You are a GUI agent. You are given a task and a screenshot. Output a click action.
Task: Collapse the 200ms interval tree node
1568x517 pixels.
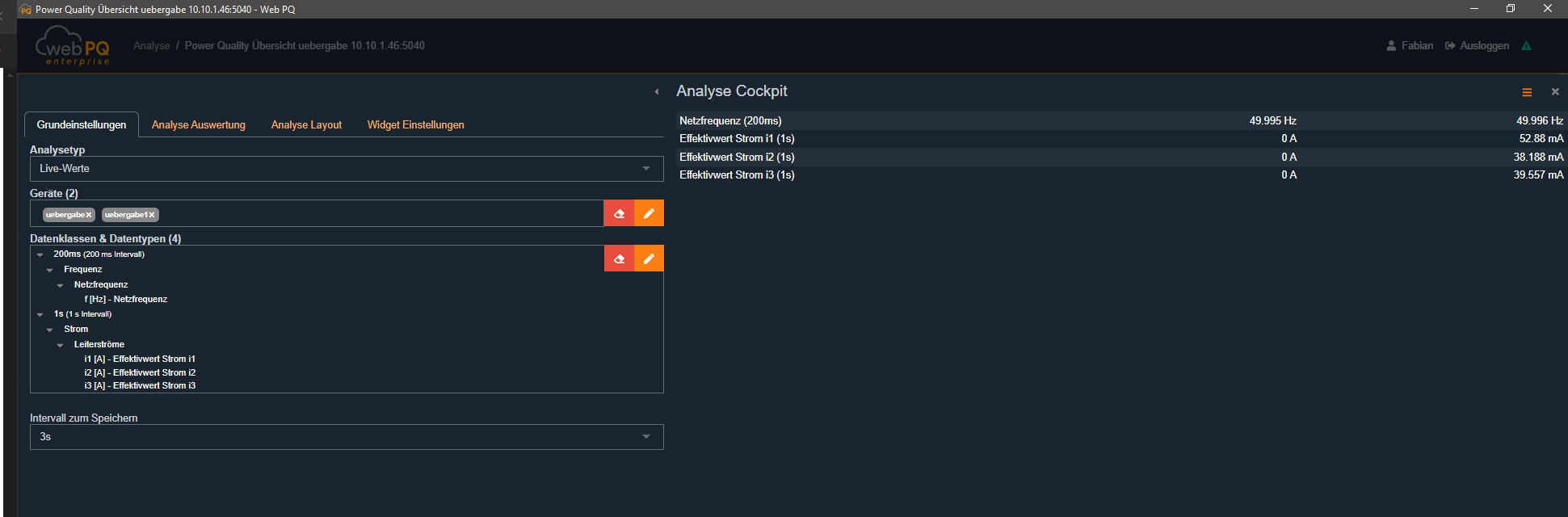40,254
